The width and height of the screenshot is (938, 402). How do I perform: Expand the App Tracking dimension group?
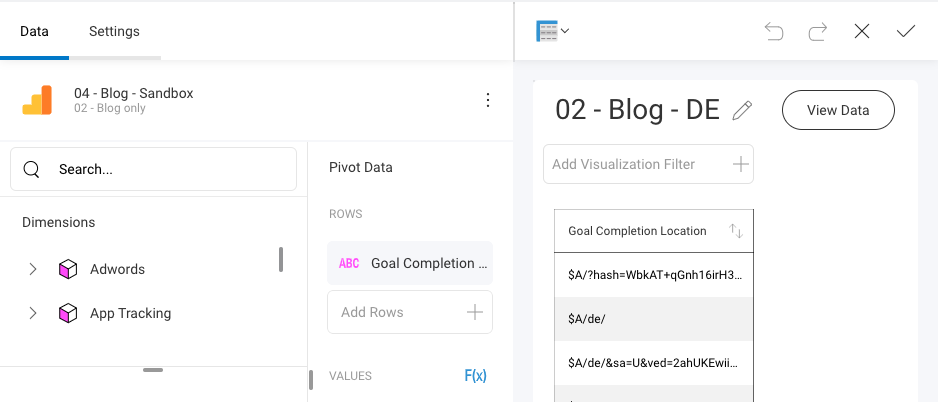pos(33,313)
